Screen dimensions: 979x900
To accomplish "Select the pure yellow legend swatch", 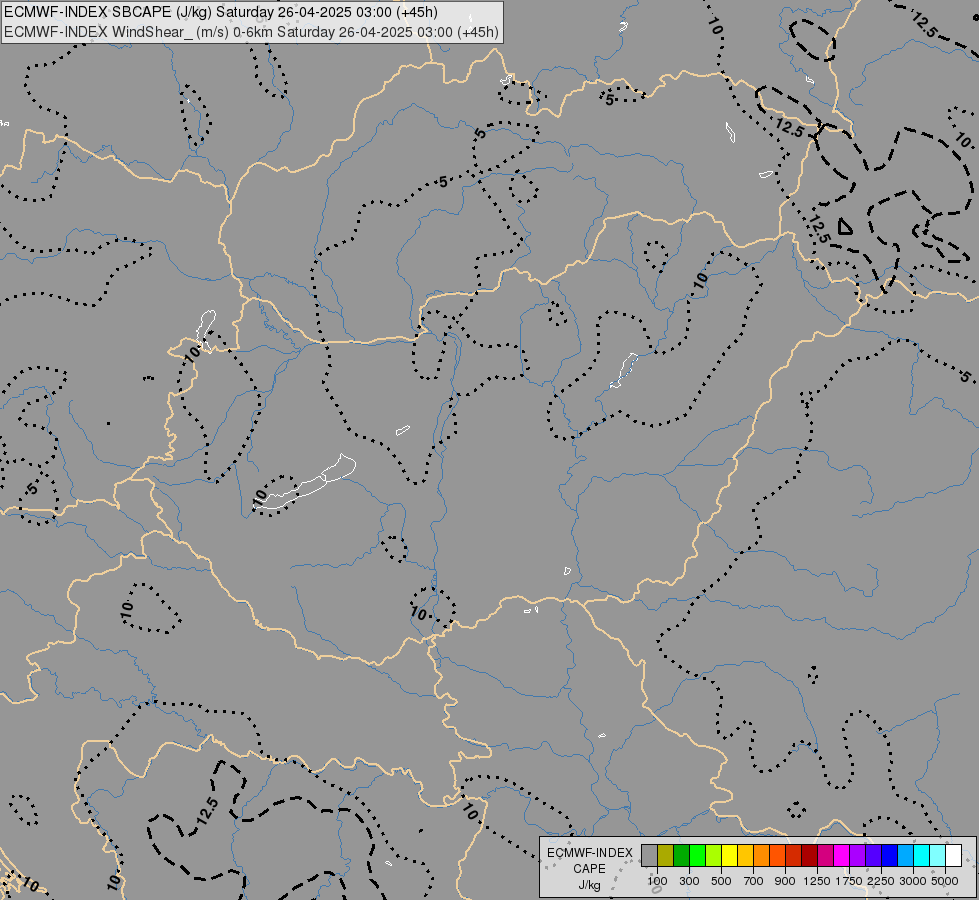I will coord(729,855).
